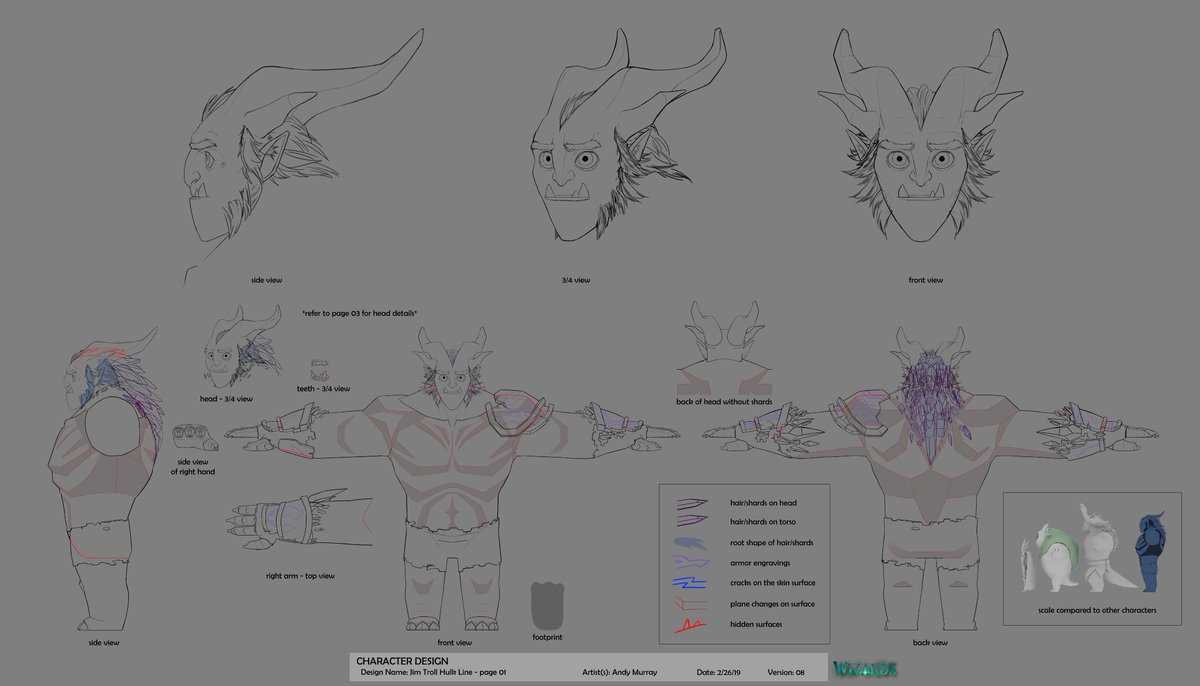Screen dimensions: 1200x686
Task: Select the hair/shards on torso legend symbol
Action: (692, 521)
